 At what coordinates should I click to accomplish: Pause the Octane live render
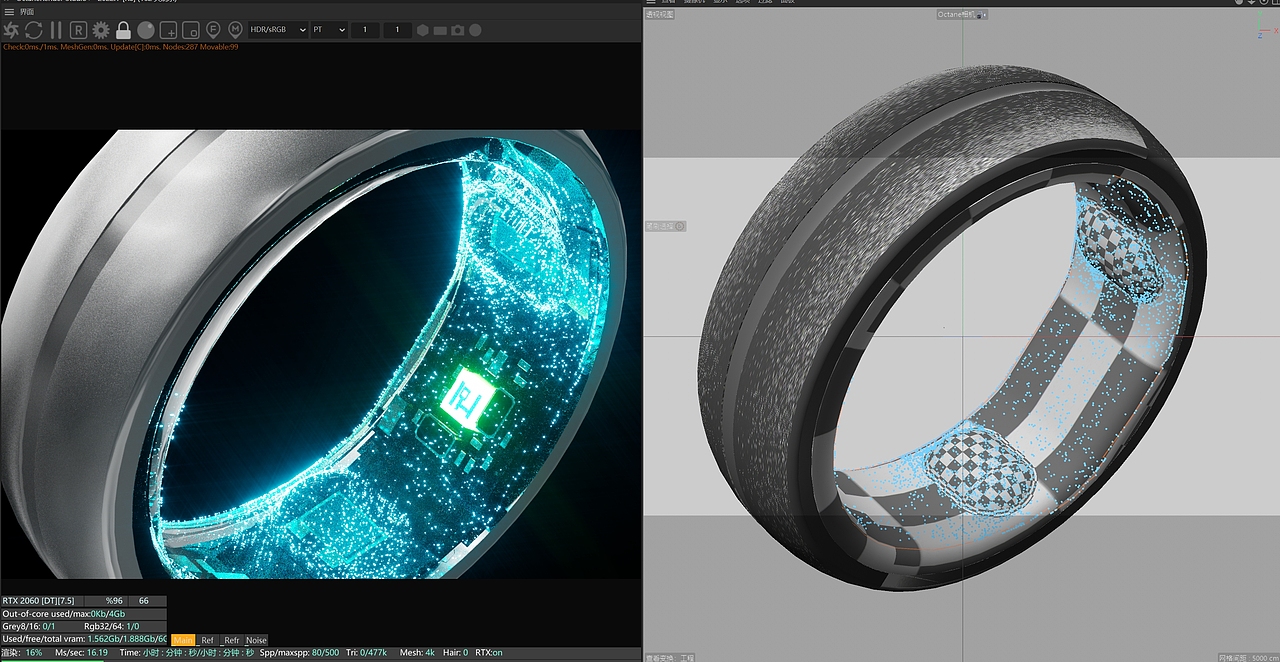(x=56, y=30)
